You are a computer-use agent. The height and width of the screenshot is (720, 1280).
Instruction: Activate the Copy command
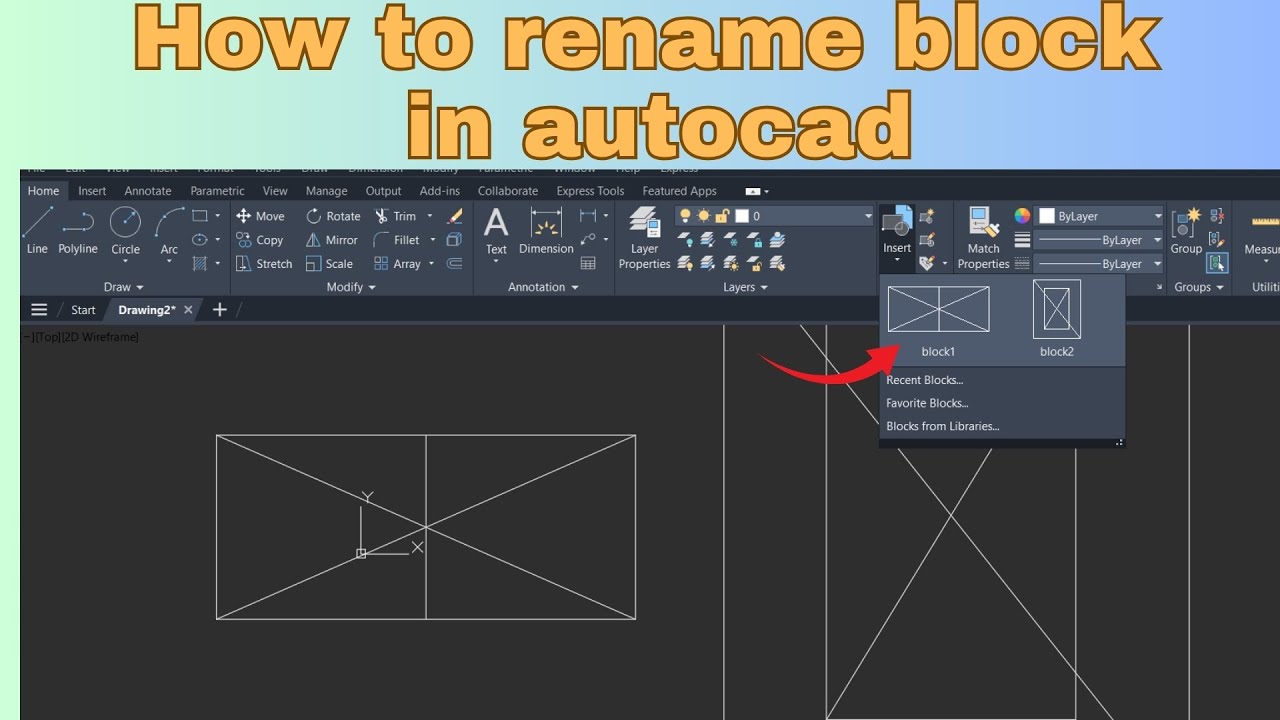pyautogui.click(x=260, y=240)
